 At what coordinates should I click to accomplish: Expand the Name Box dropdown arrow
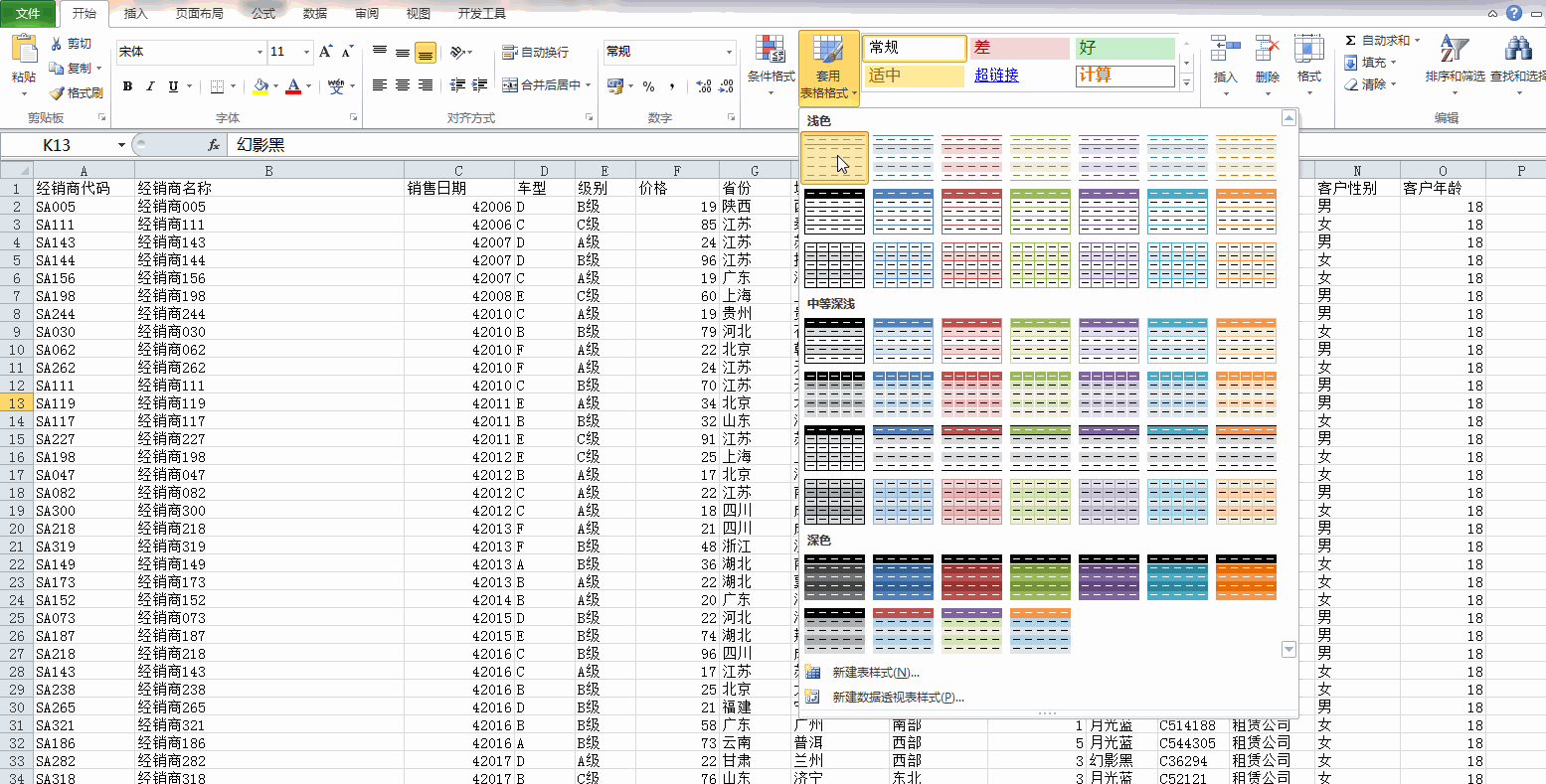tap(122, 145)
